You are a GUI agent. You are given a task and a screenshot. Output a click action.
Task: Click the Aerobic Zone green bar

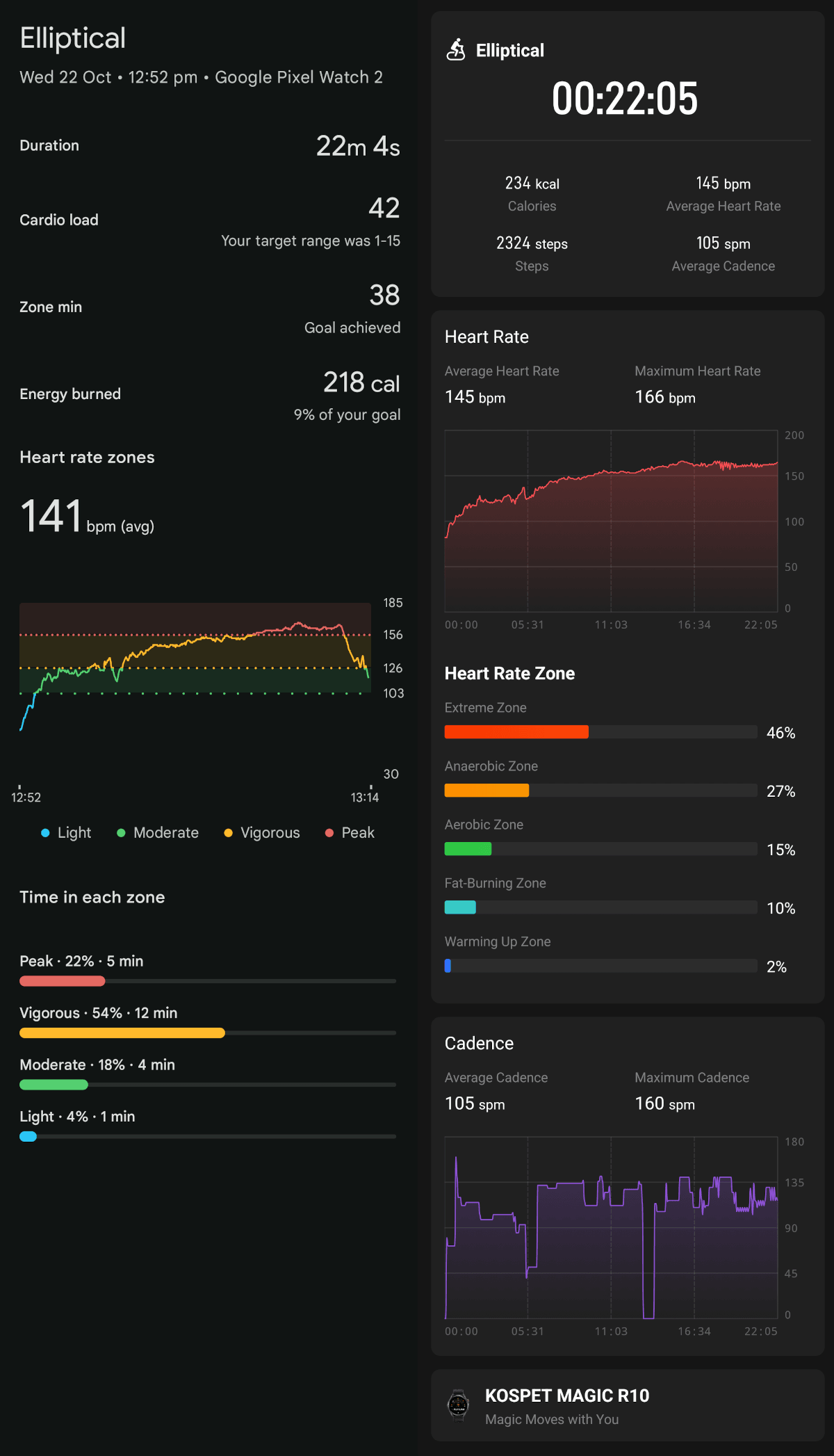468,849
